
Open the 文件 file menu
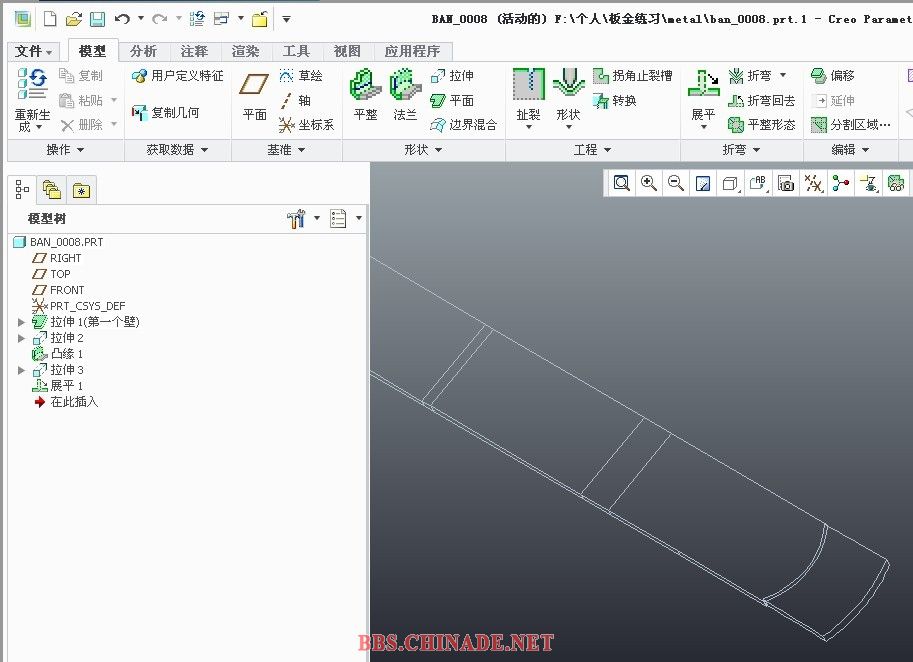coord(34,51)
